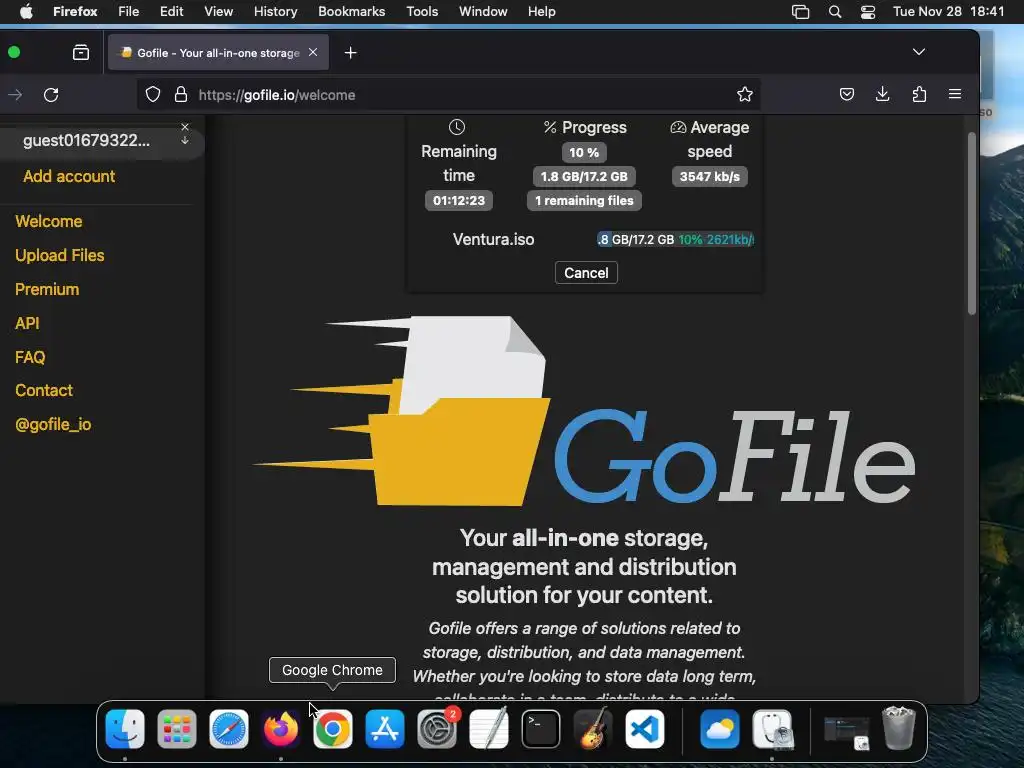
Task: Launch Google Chrome from the Dock
Action: point(332,729)
